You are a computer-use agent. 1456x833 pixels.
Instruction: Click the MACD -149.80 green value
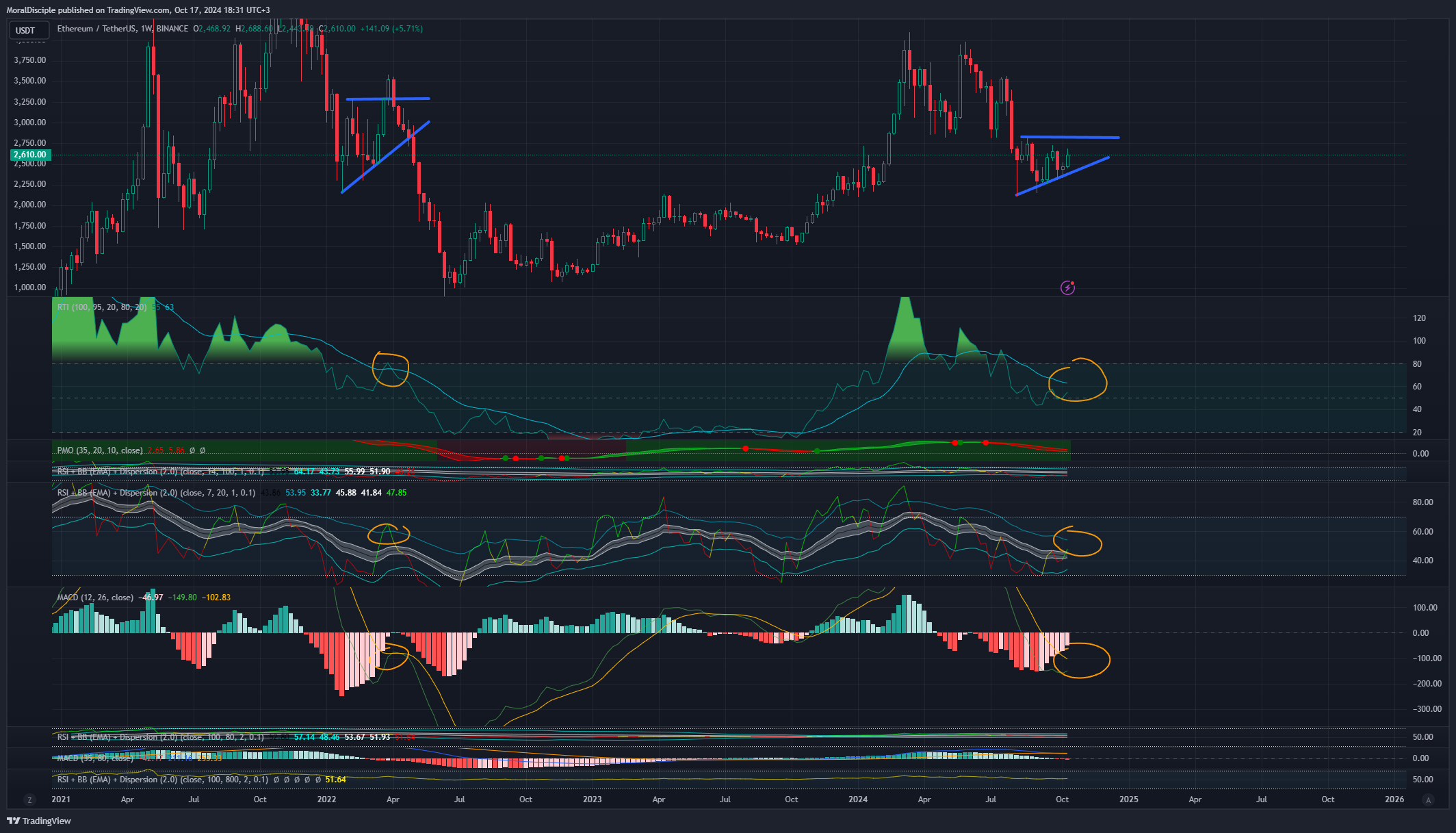coord(183,598)
